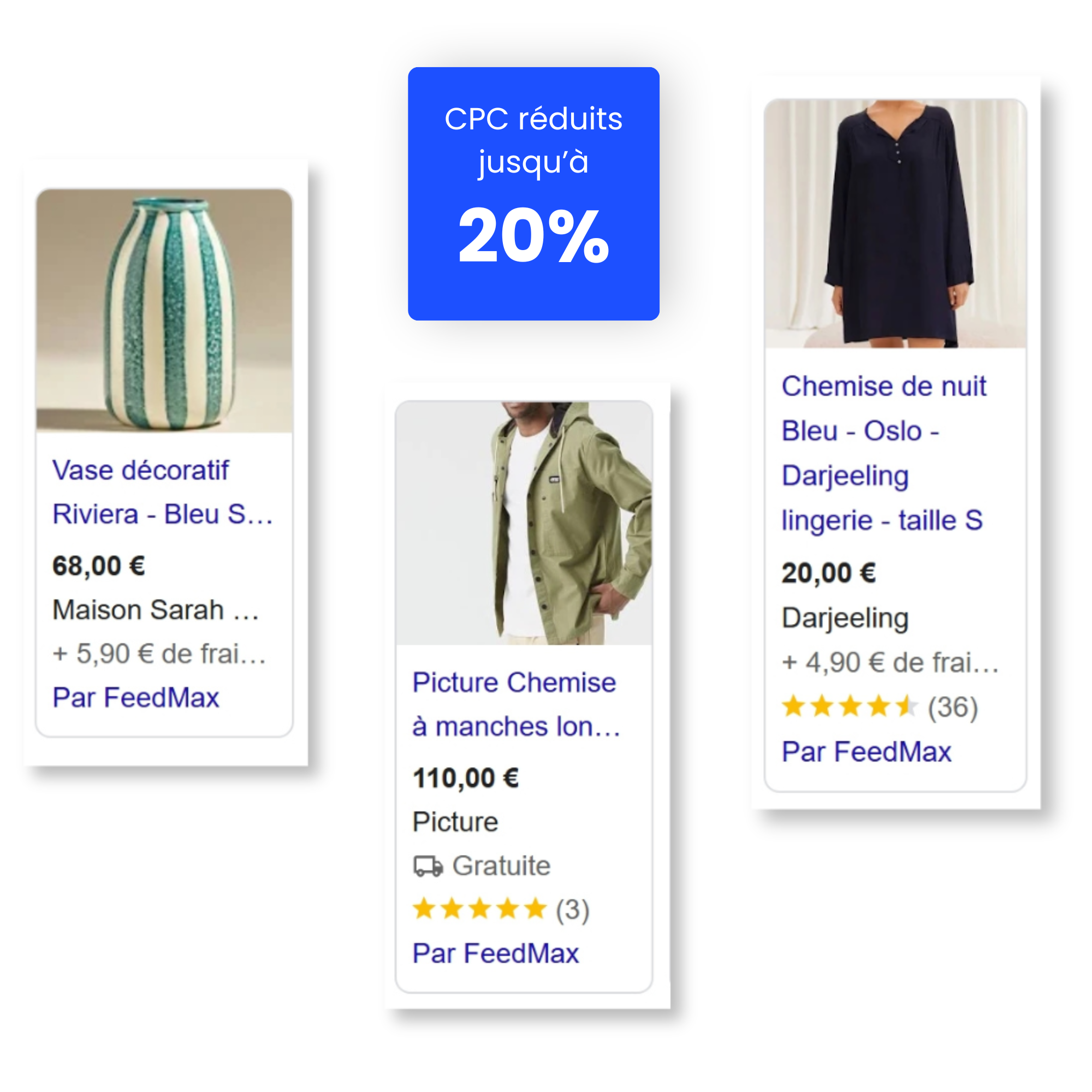Click the delivery truck icon on Picture jacket card
This screenshot has height=1092, width=1092.
[x=429, y=865]
